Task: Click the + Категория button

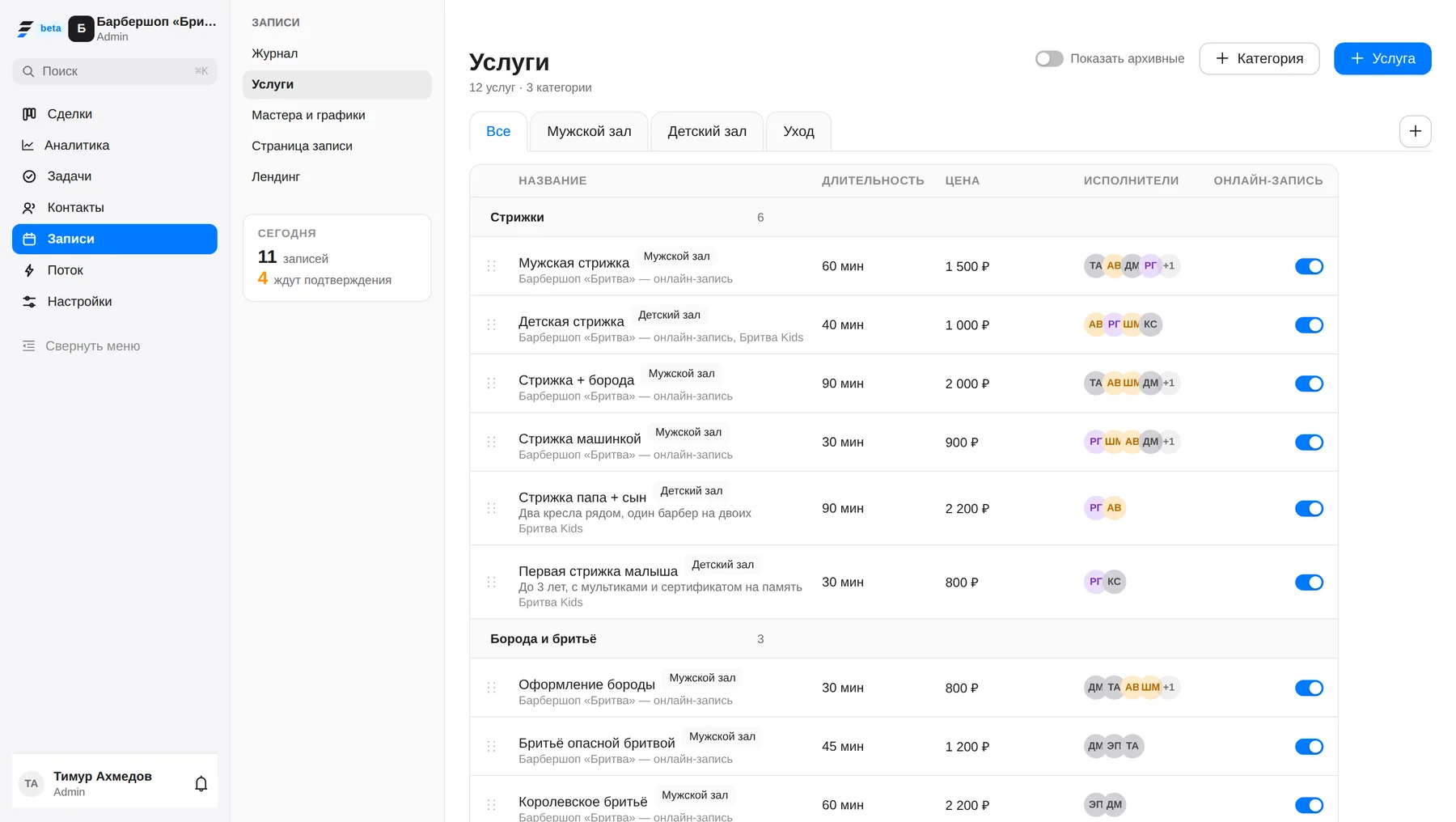Action: click(1259, 58)
